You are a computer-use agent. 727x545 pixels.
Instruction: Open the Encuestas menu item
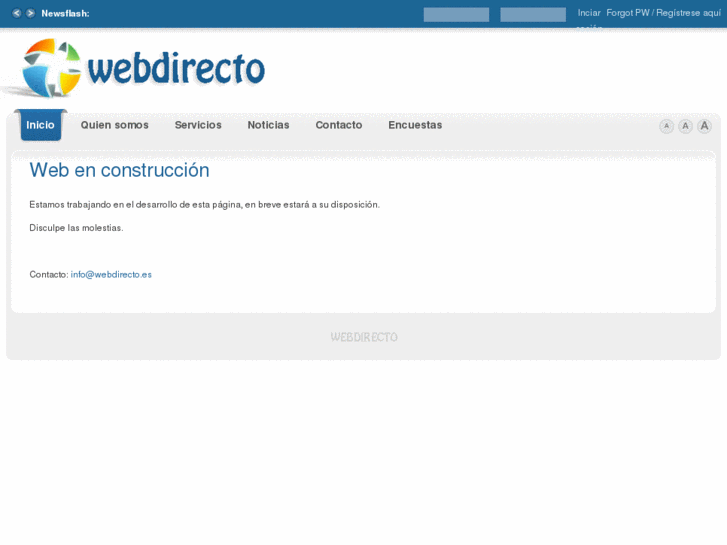tap(415, 125)
